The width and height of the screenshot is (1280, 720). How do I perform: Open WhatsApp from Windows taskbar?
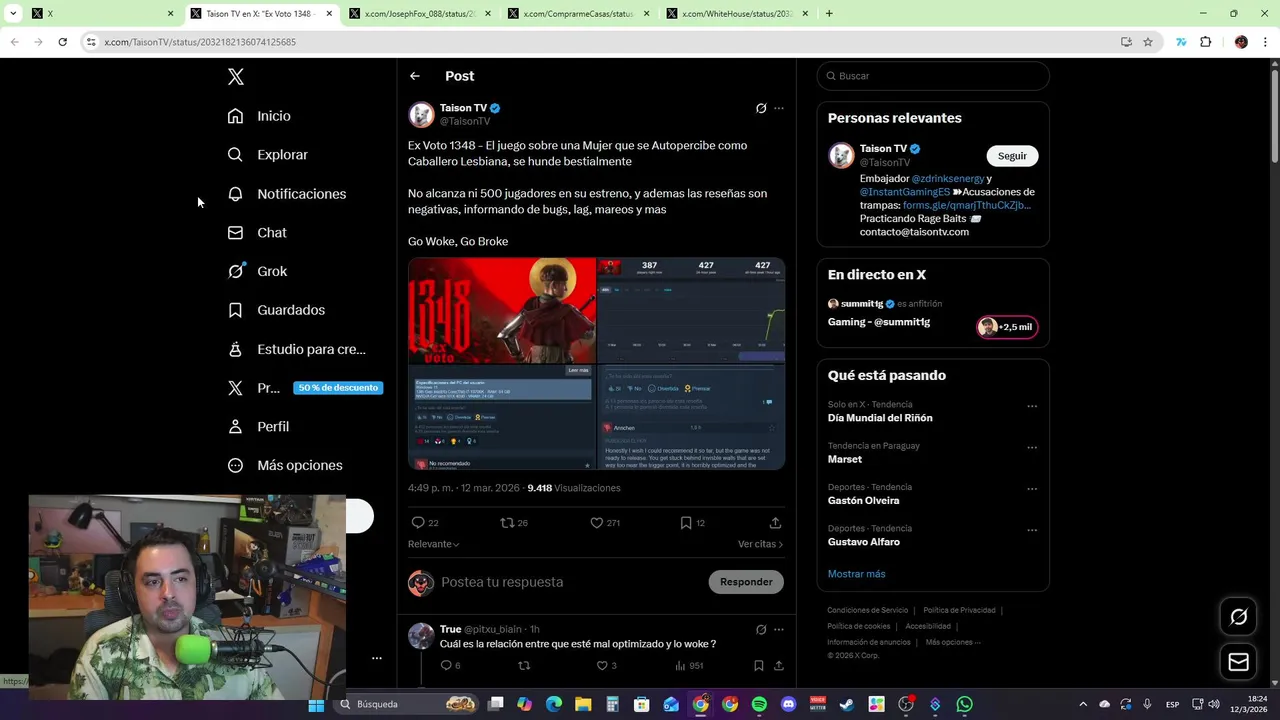[964, 705]
